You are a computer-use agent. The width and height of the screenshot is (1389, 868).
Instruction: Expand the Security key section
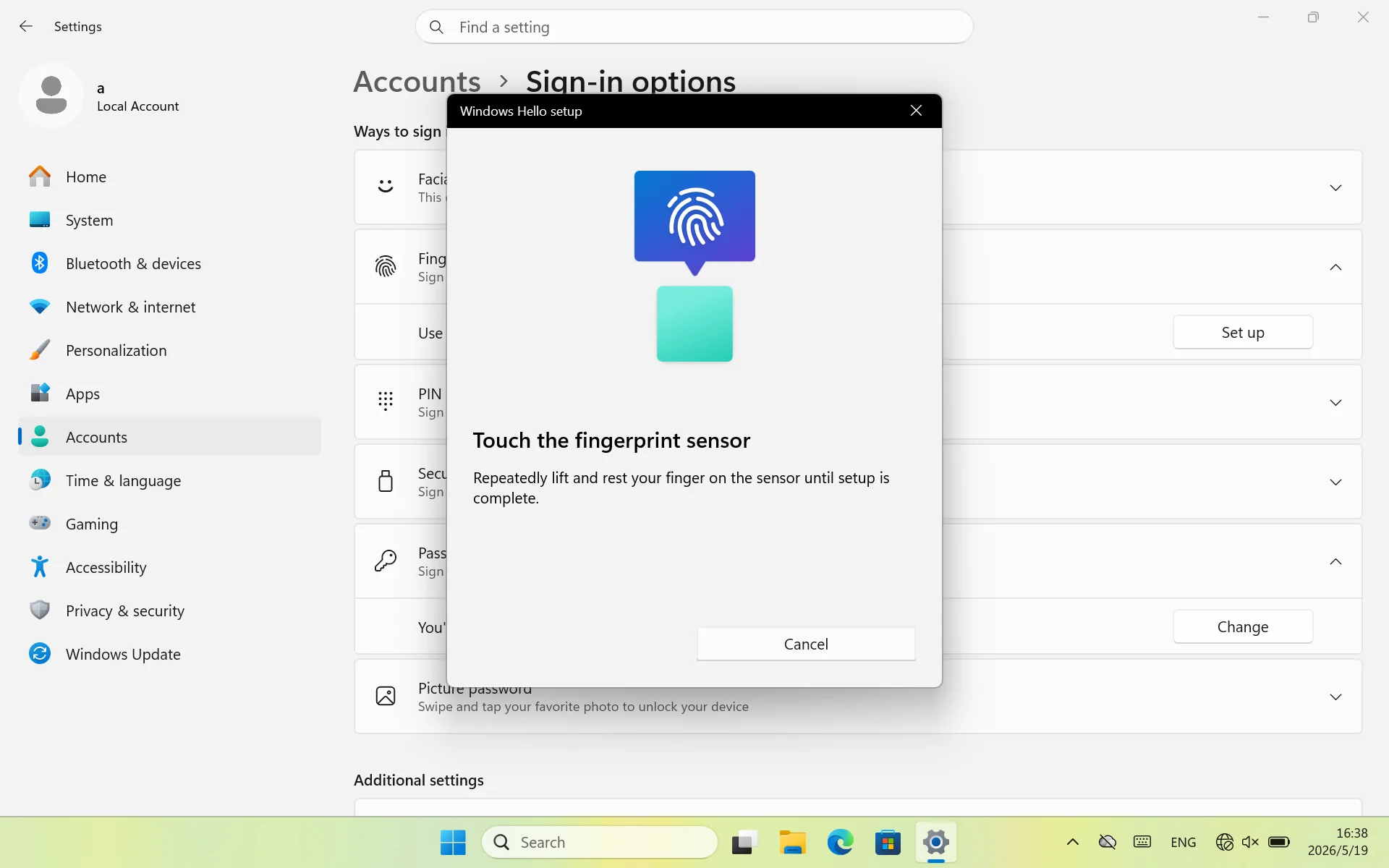[1335, 482]
